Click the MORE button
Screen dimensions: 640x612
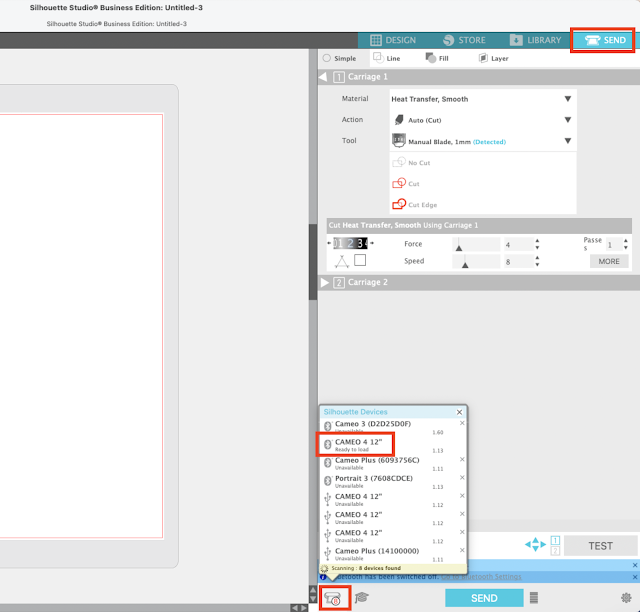coord(609,261)
